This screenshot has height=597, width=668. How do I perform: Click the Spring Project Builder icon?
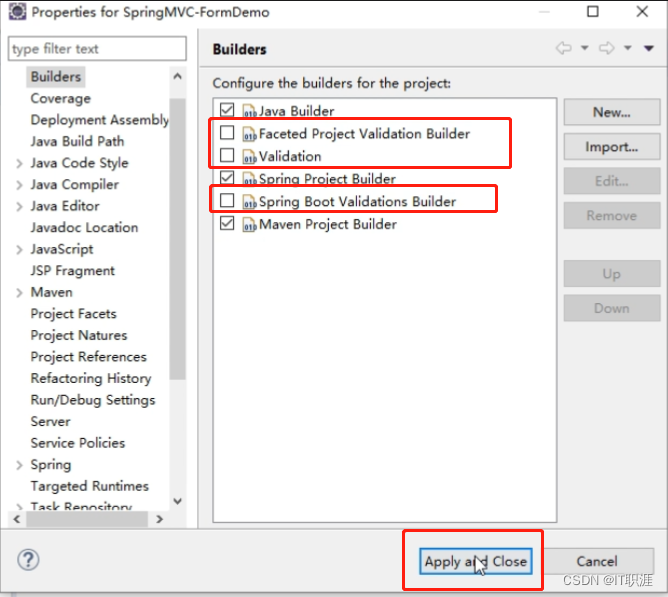(249, 179)
